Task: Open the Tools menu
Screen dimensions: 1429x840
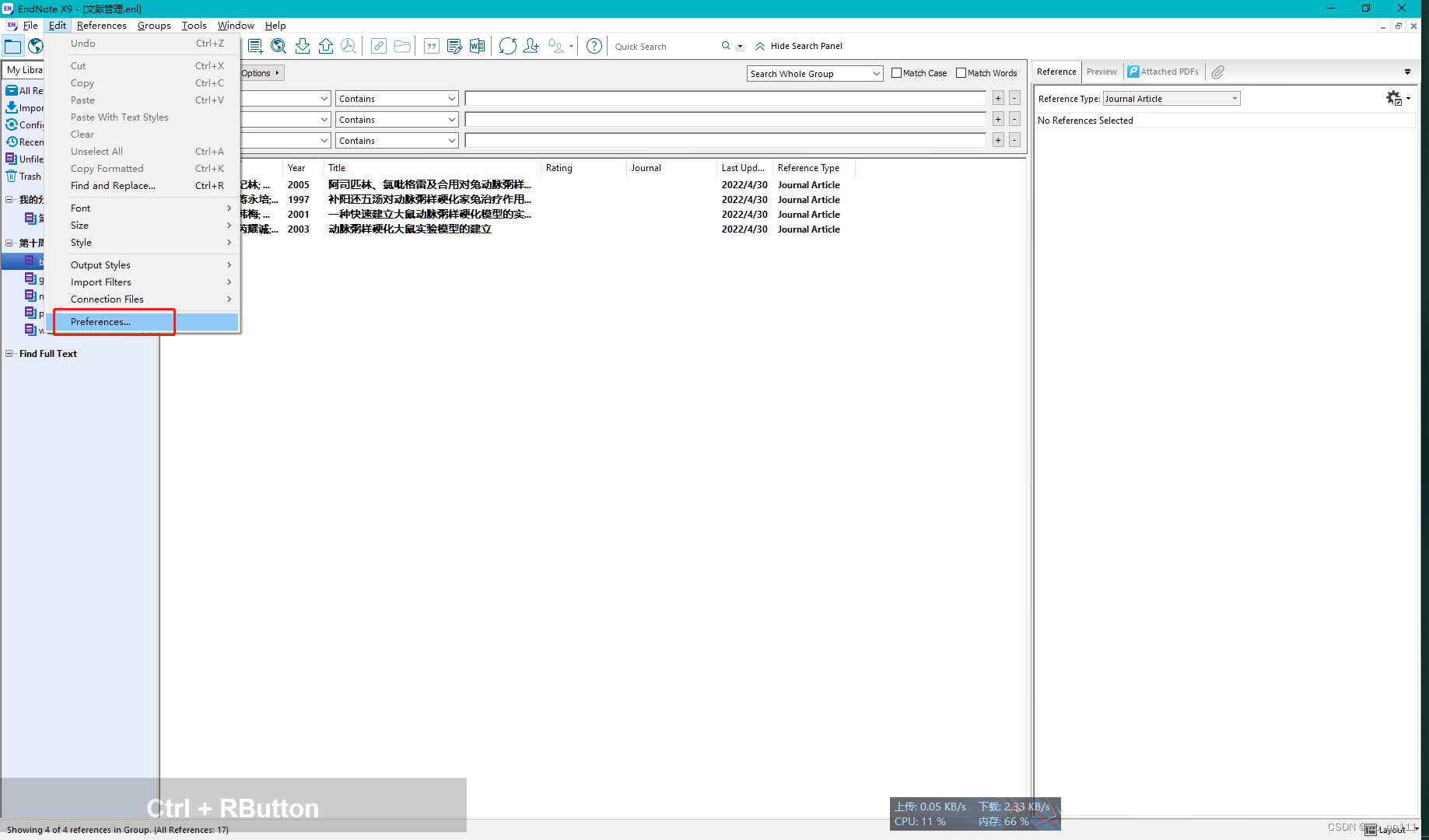Action: 194,26
